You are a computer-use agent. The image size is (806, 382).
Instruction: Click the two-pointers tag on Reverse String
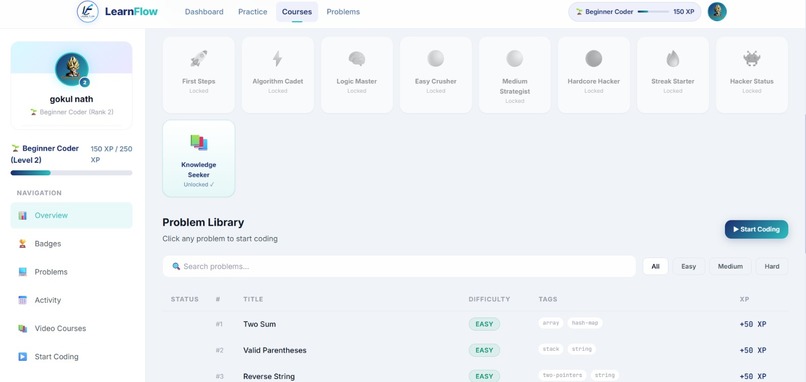(562, 375)
